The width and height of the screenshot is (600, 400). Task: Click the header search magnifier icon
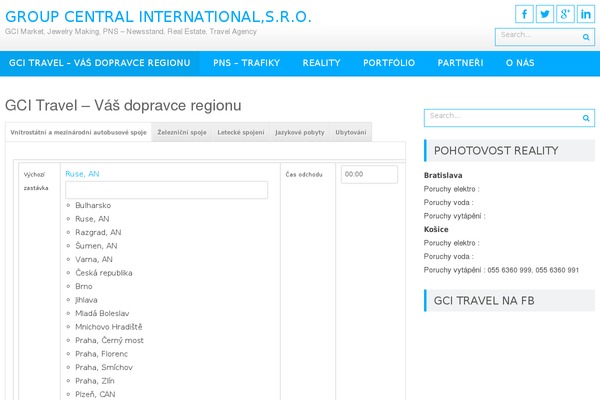point(586,37)
